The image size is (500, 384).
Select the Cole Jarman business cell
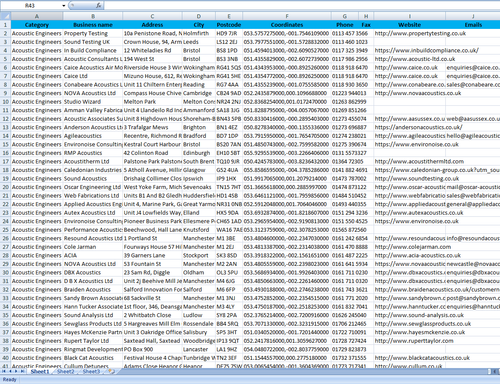[93, 247]
